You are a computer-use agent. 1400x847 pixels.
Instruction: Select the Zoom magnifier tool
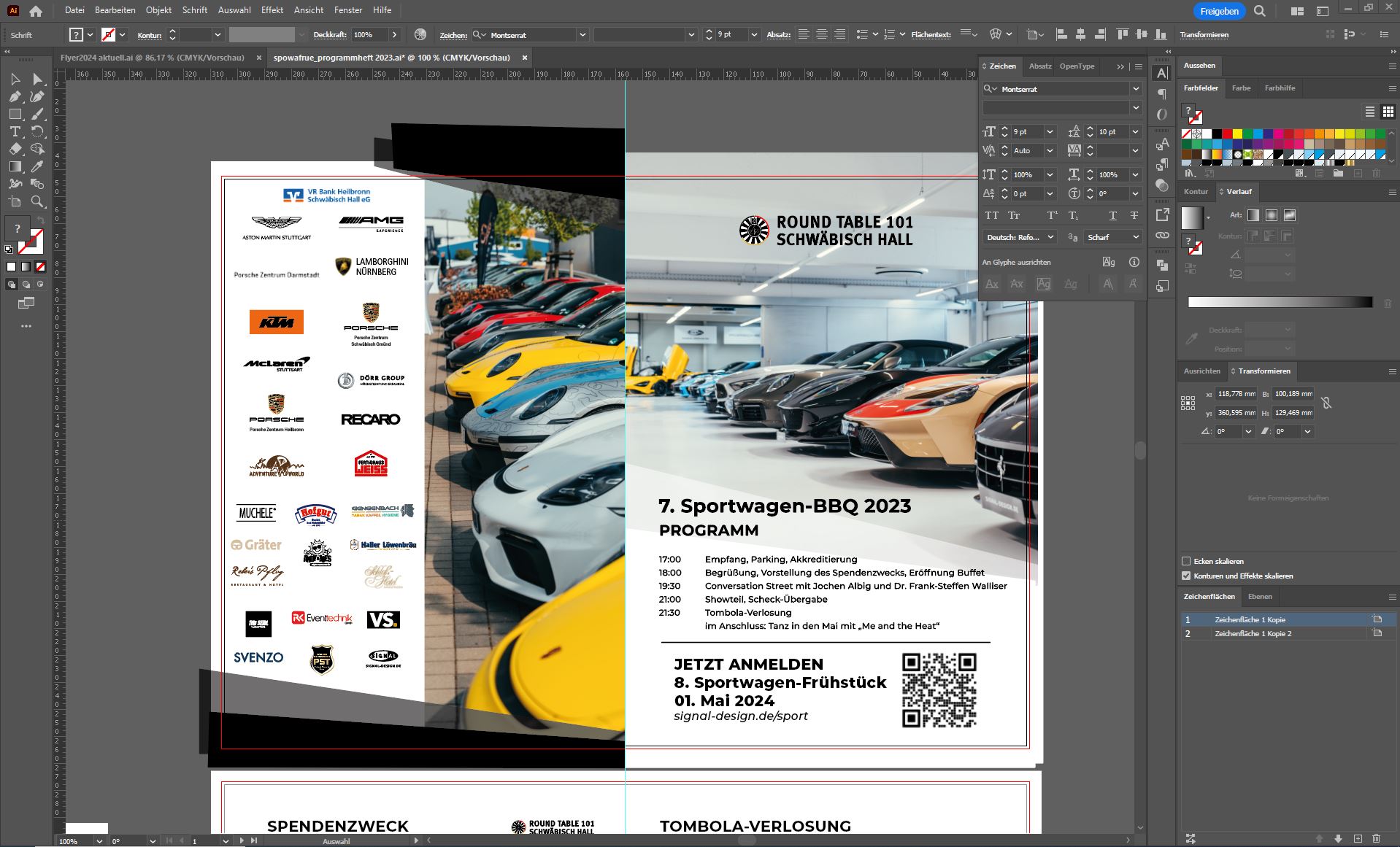[37, 201]
